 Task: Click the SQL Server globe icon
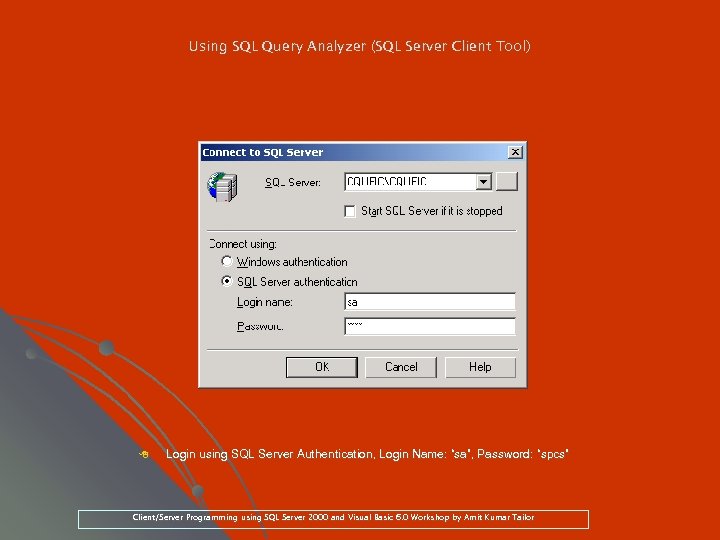click(222, 187)
